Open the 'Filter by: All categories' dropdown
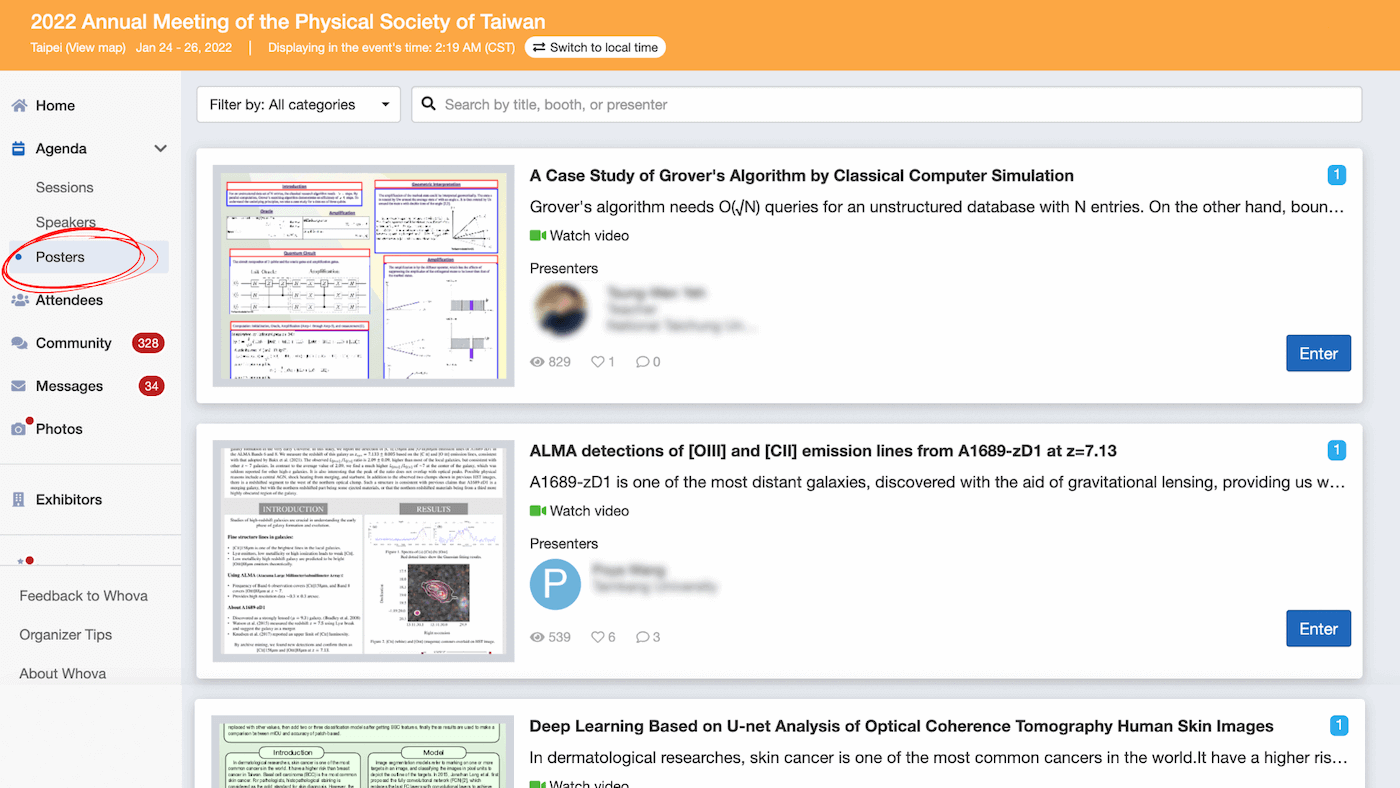Image resolution: width=1400 pixels, height=788 pixels. (x=298, y=103)
